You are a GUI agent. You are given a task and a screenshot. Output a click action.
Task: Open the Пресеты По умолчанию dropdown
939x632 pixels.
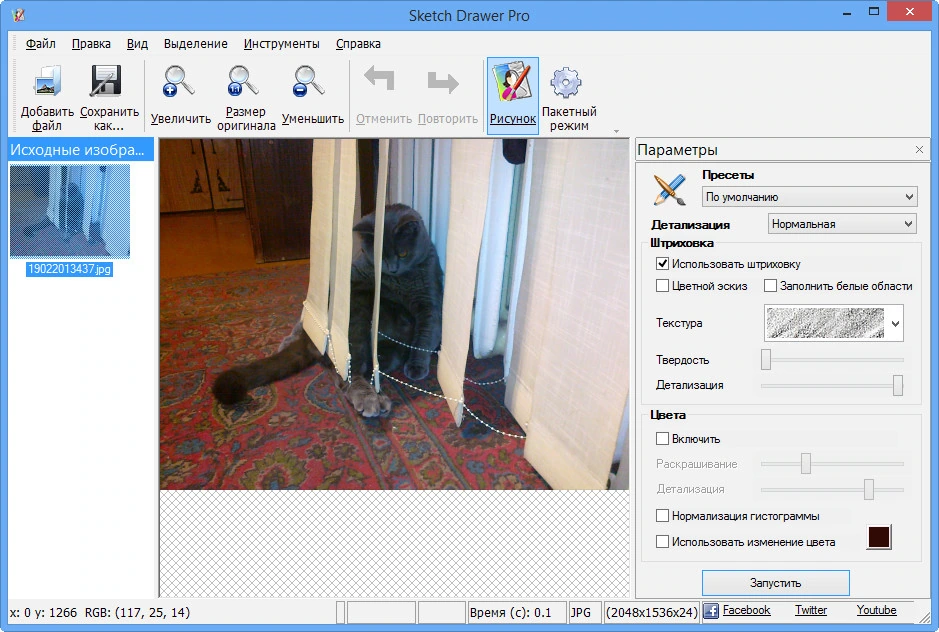[809, 196]
